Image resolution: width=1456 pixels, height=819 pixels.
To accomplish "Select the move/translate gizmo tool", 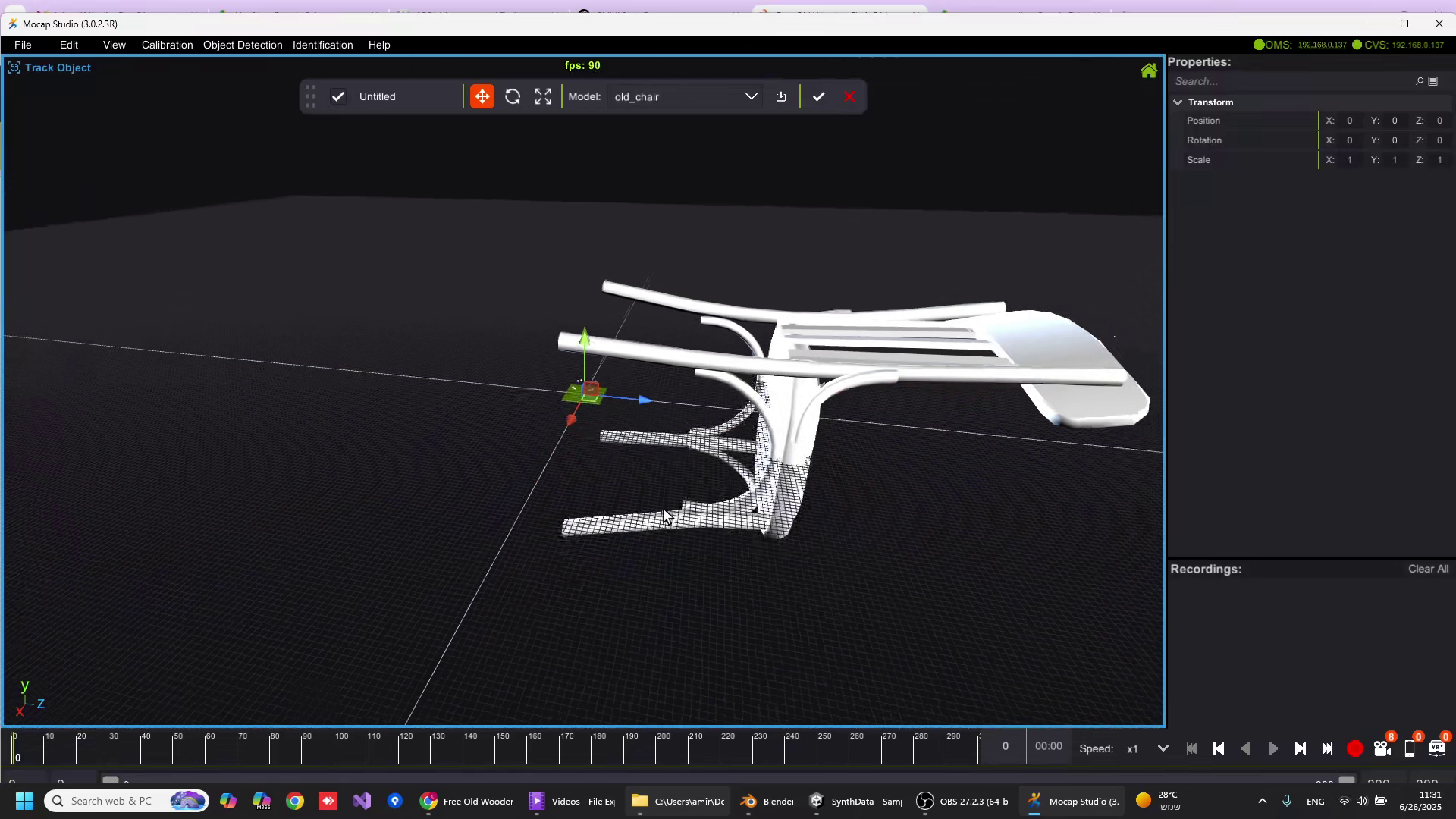I will point(482,97).
